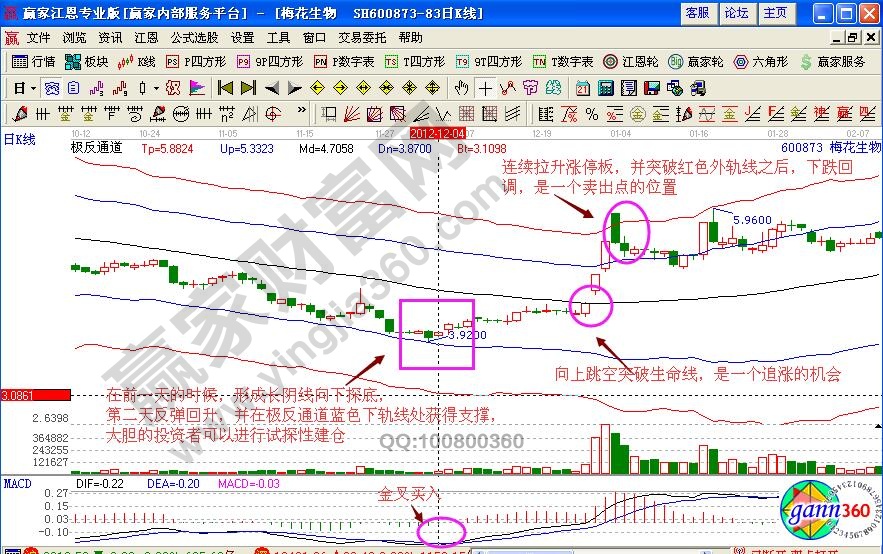Jump to last bar with green skip-forward arrow
The image size is (883, 554).
[x=248, y=88]
